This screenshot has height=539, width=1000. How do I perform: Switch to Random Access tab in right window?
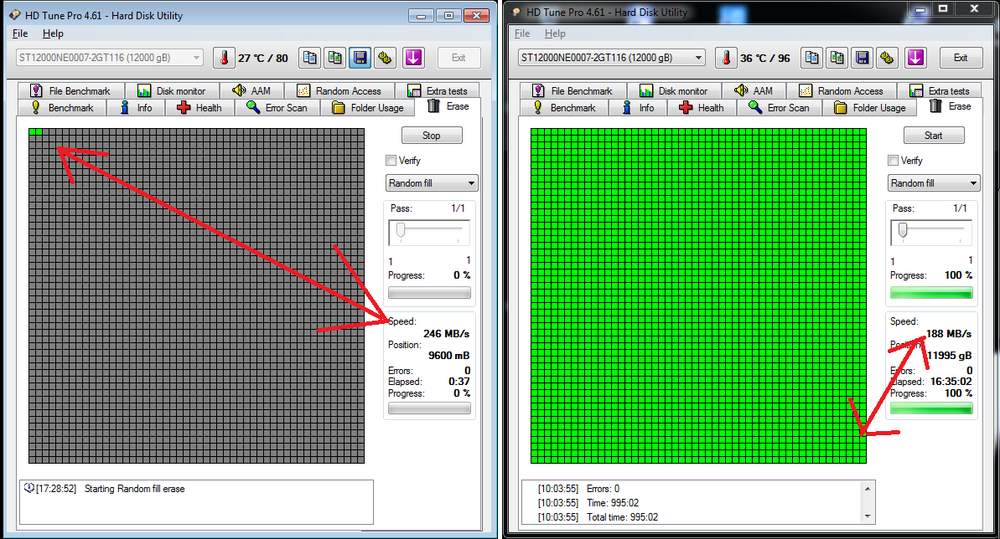click(x=842, y=91)
